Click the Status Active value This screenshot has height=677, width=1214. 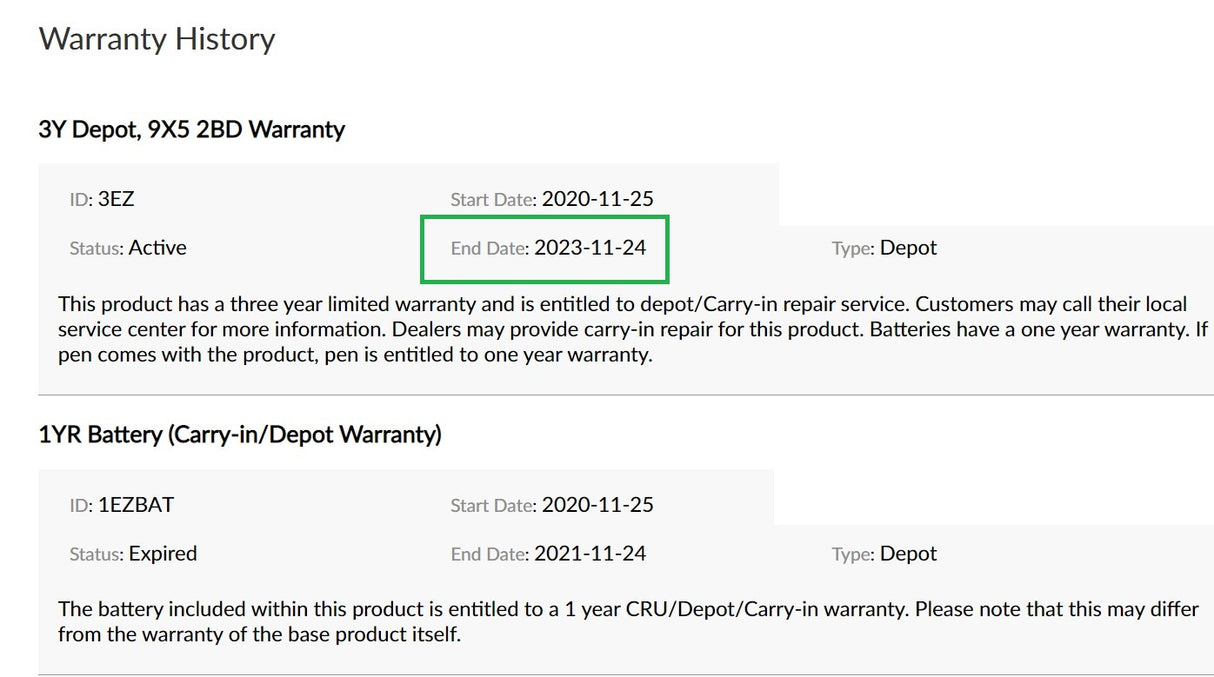coord(158,248)
